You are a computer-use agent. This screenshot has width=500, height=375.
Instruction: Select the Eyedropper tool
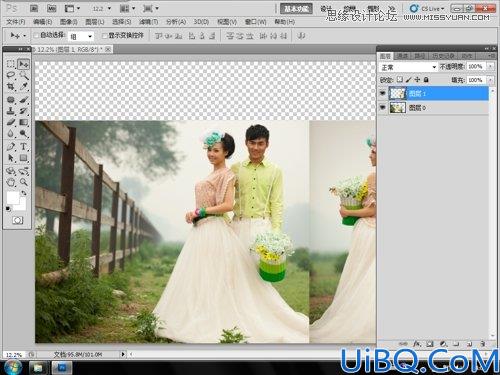[x=23, y=87]
